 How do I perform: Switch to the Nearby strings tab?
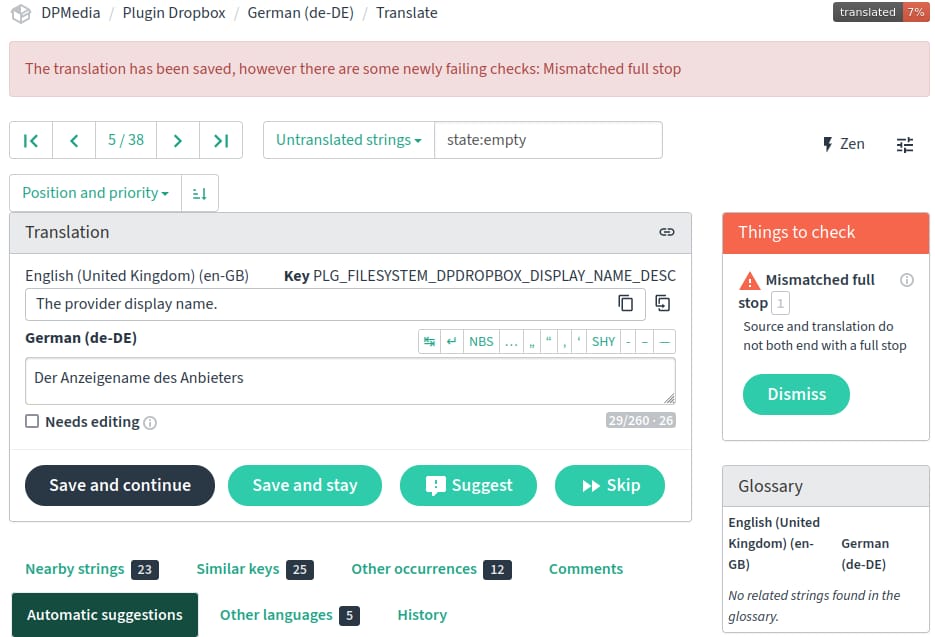tap(75, 569)
